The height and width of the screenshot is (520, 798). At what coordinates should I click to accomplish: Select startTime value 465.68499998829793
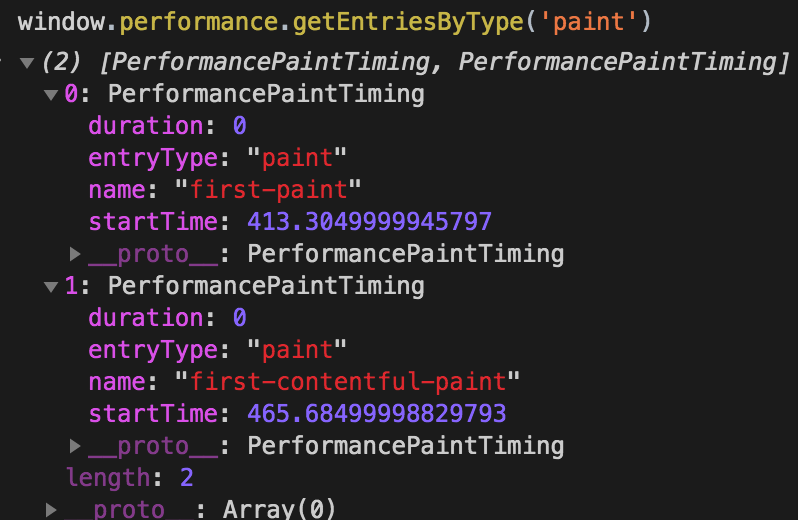[x=377, y=414]
